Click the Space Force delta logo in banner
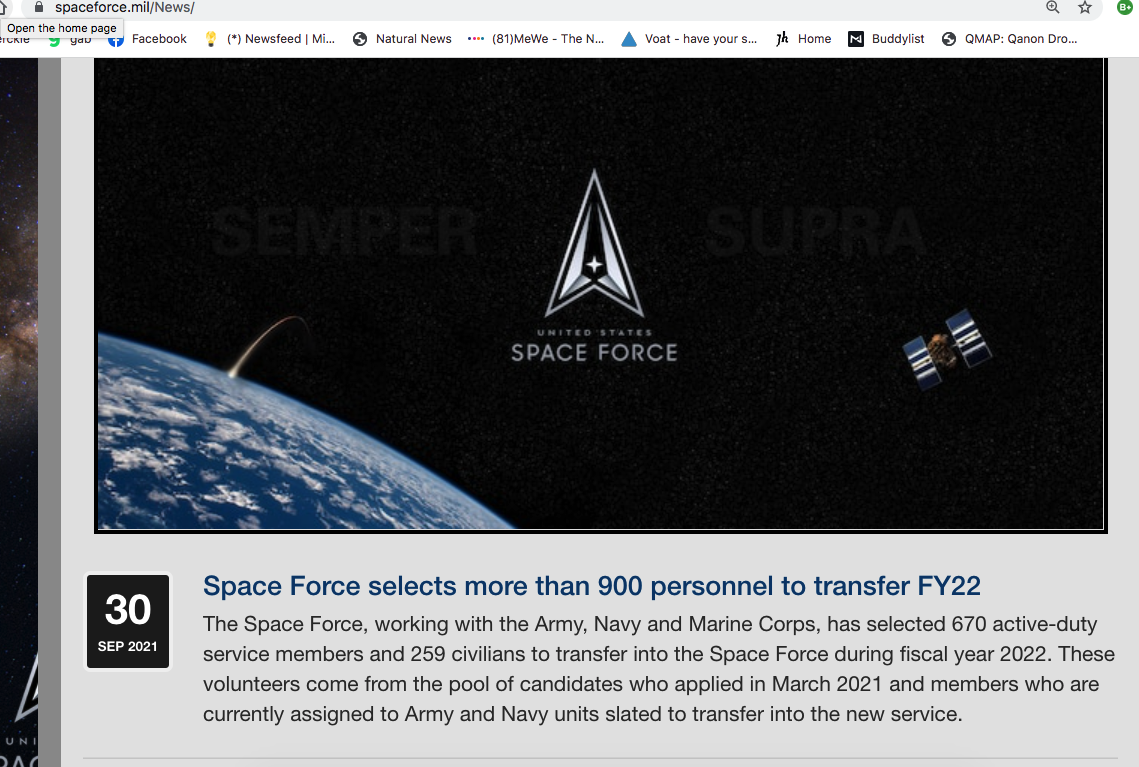Screen dimensions: 1139x767 [594, 244]
